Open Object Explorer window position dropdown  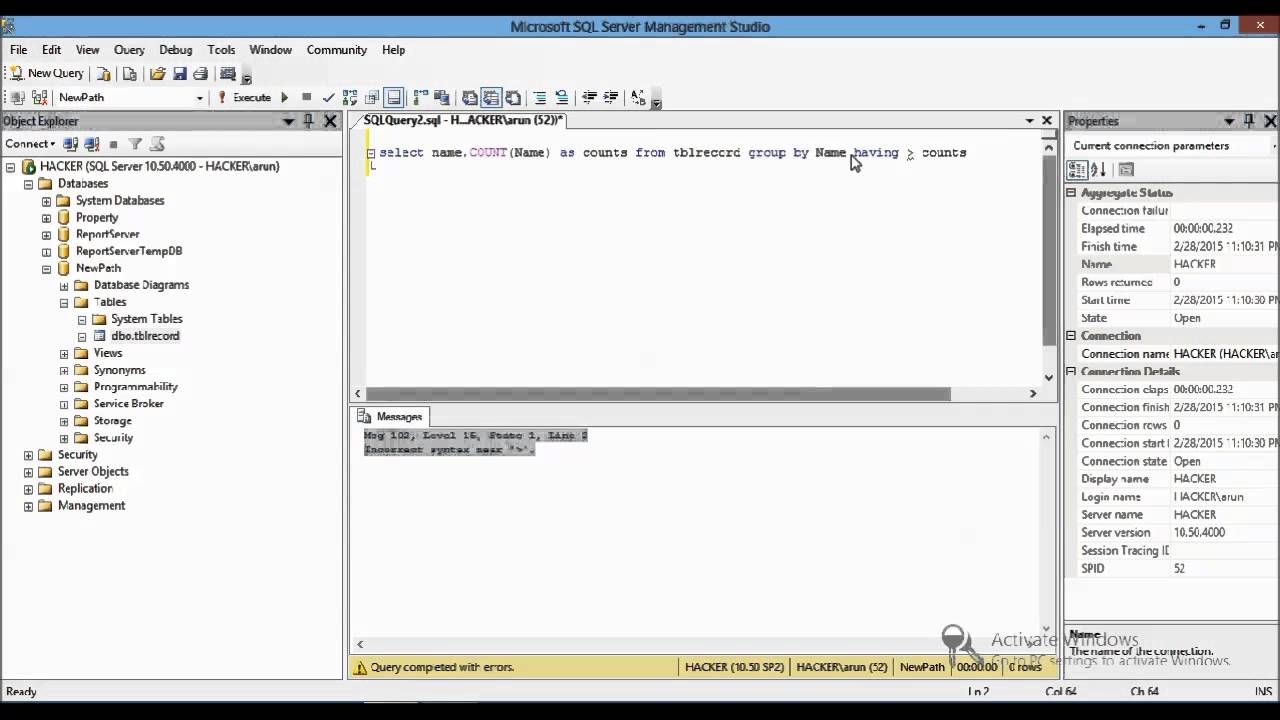[x=288, y=121]
